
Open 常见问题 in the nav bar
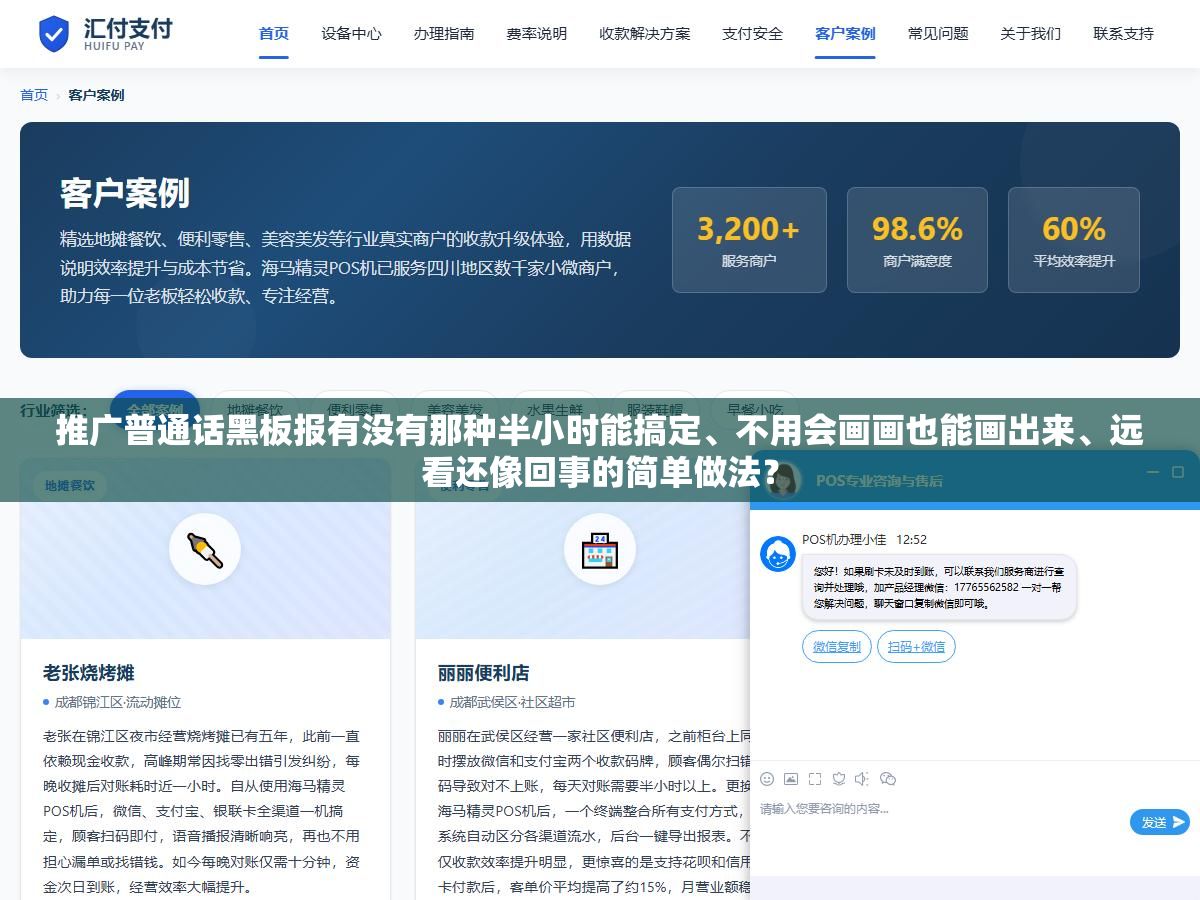coord(938,33)
